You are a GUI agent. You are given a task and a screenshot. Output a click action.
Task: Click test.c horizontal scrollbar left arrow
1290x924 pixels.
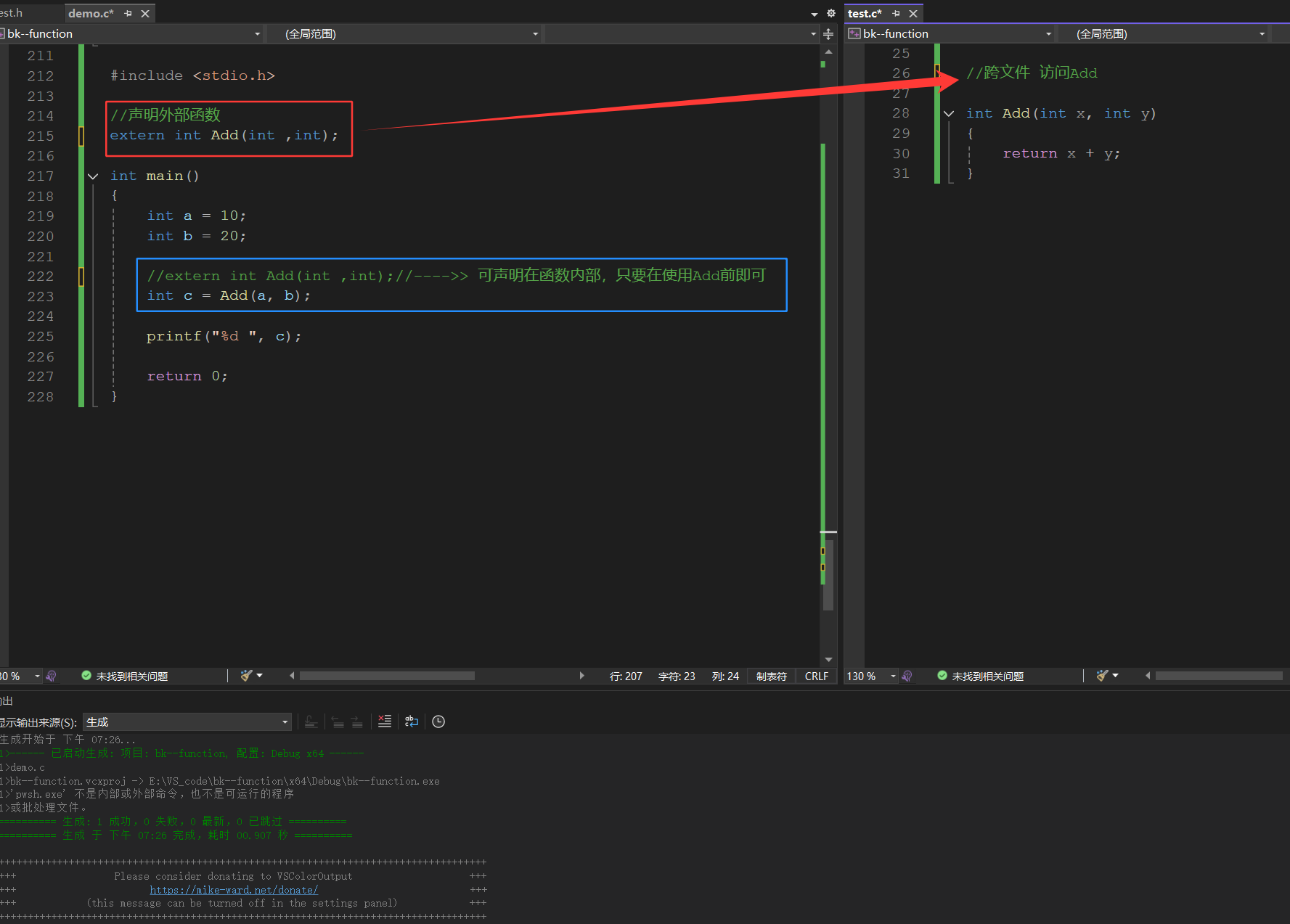coord(1148,676)
